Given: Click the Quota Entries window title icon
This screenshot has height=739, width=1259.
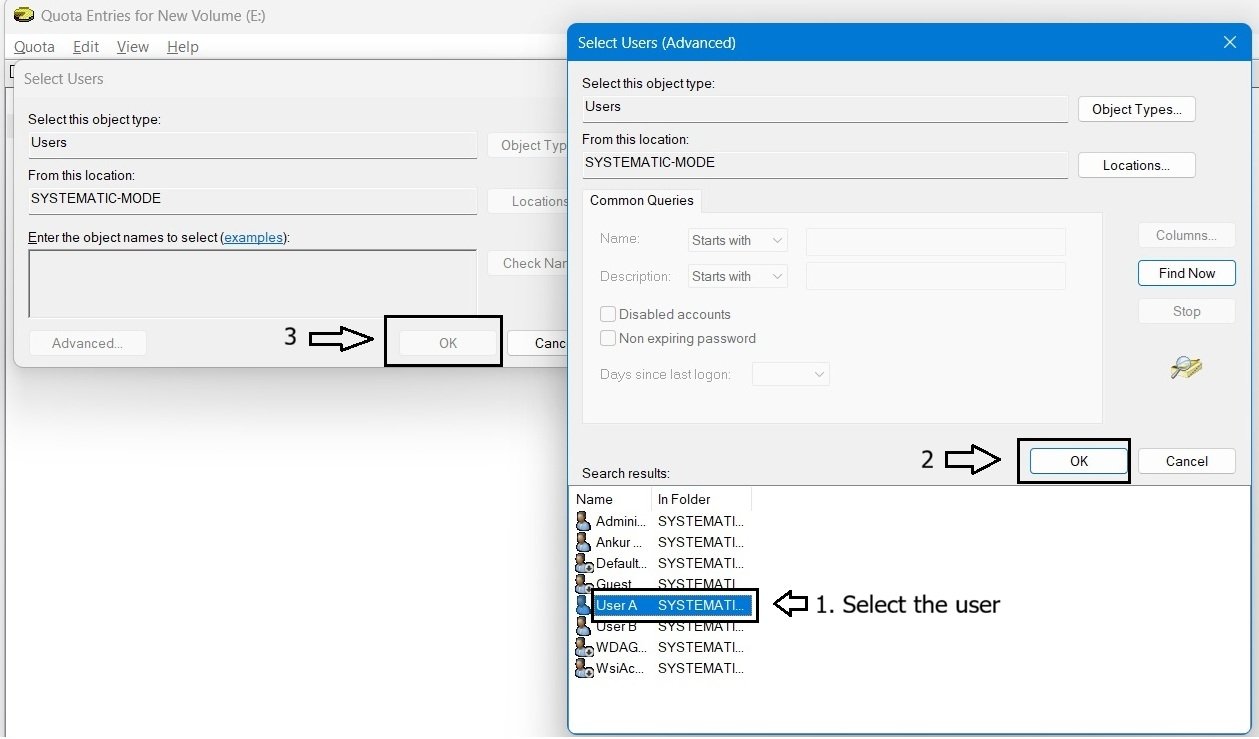Looking at the screenshot, I should (23, 15).
